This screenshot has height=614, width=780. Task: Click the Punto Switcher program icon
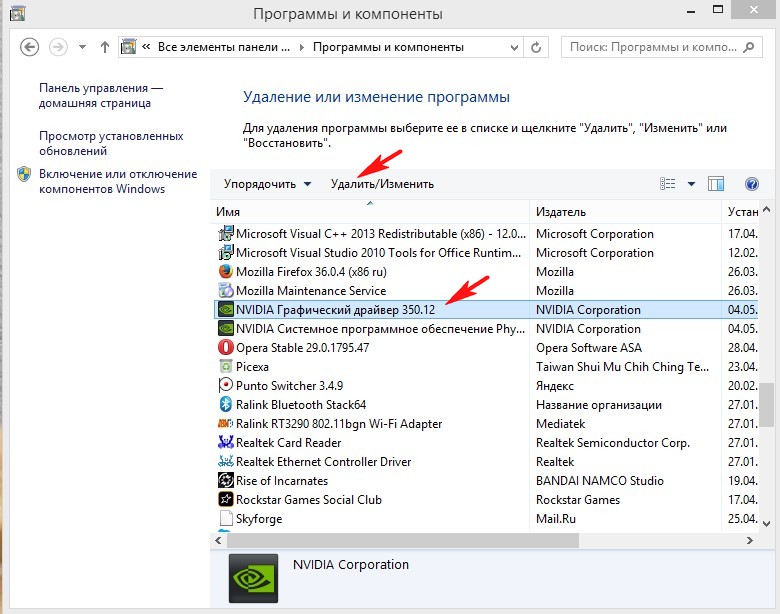(x=226, y=386)
